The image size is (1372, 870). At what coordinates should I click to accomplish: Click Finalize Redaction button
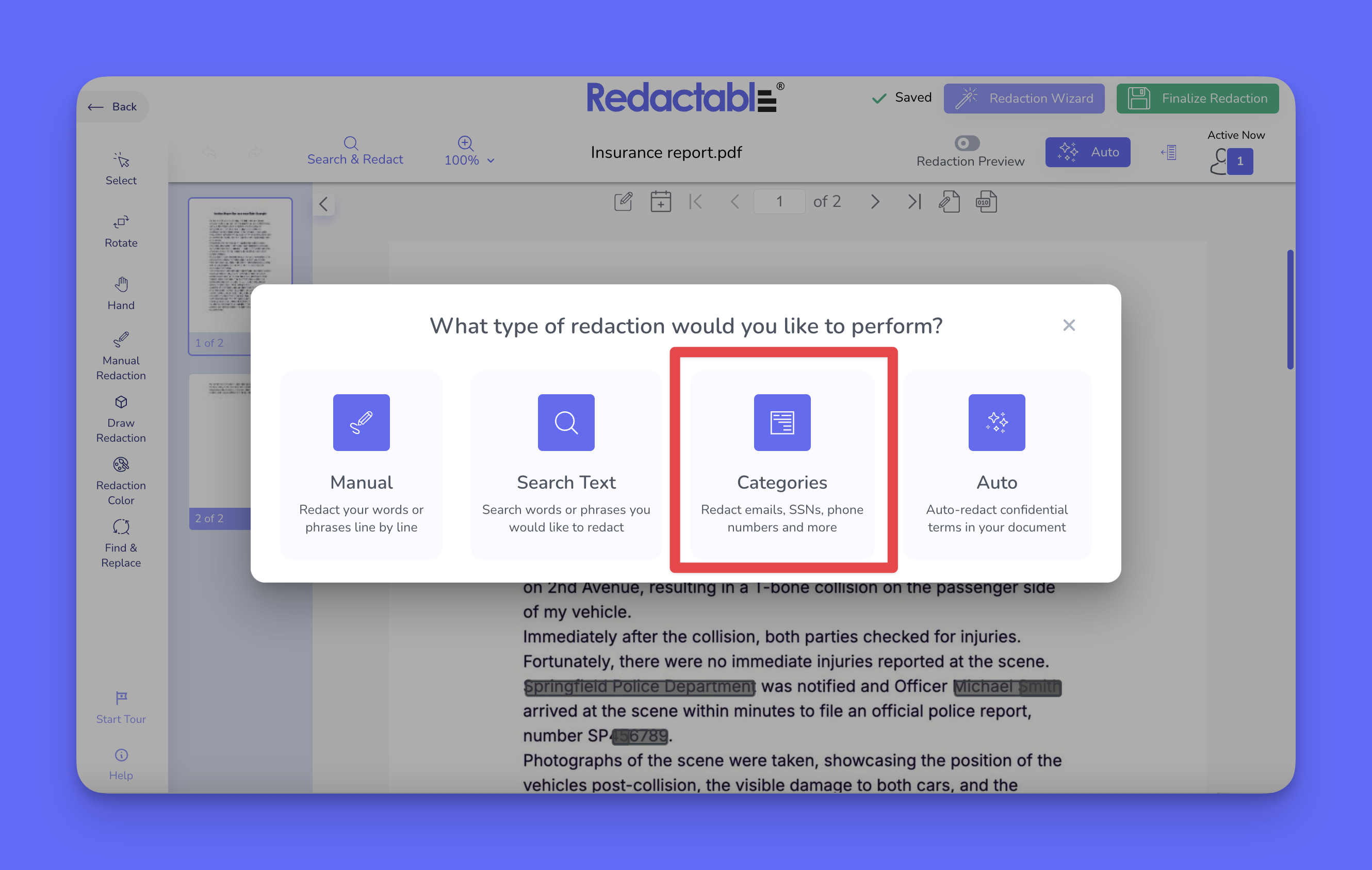click(x=1197, y=98)
